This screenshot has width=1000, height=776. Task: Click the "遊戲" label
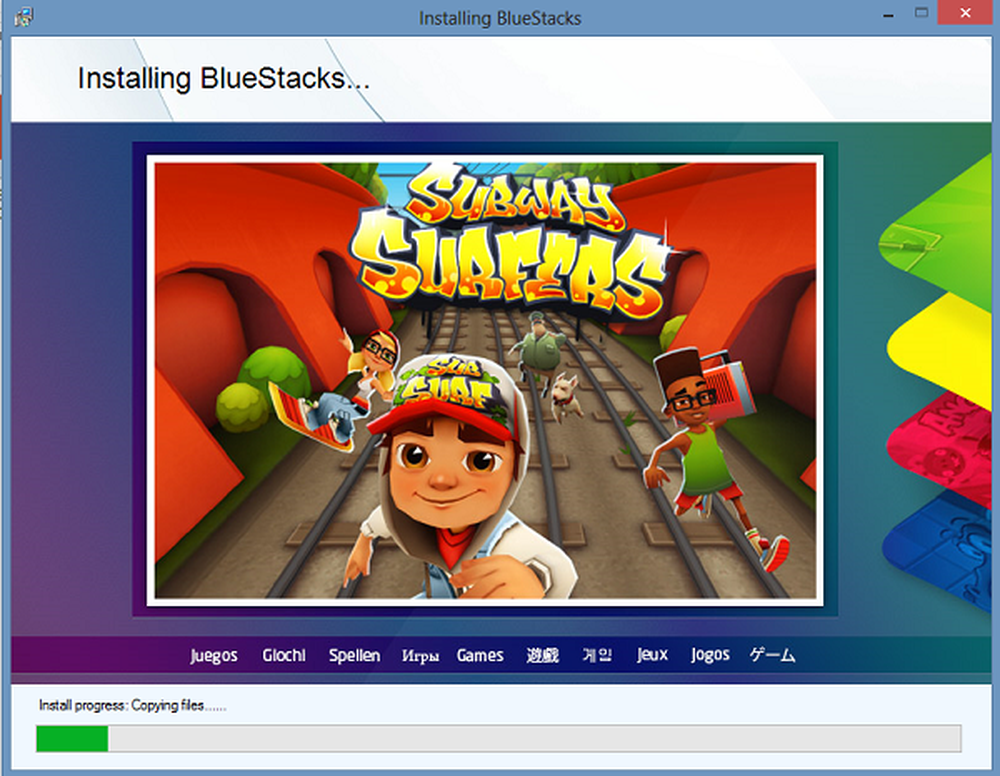(x=543, y=655)
